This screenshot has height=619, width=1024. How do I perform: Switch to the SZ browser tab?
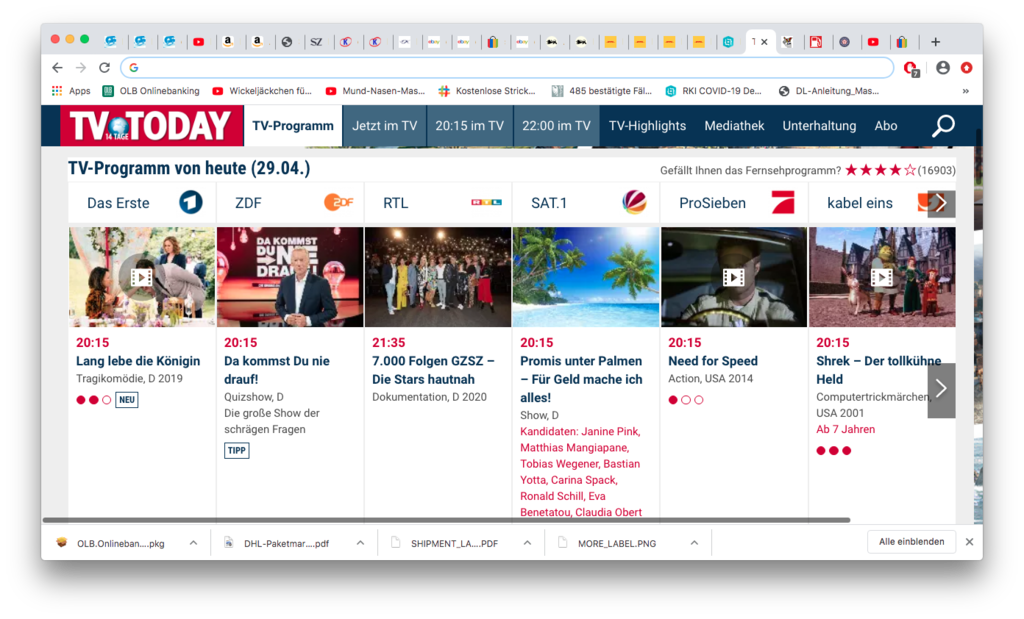[316, 42]
